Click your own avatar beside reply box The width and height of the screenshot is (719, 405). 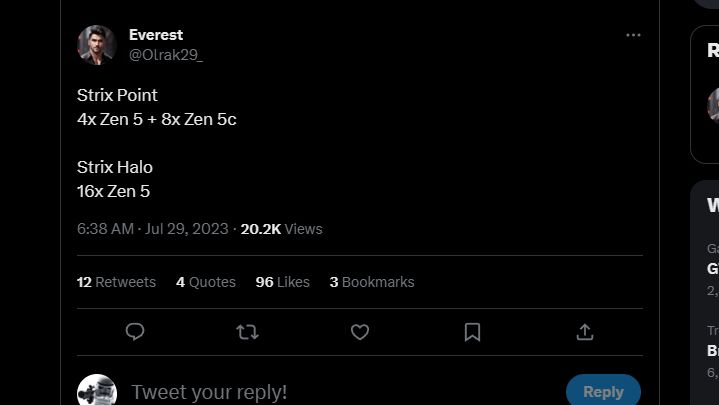click(x=97, y=391)
